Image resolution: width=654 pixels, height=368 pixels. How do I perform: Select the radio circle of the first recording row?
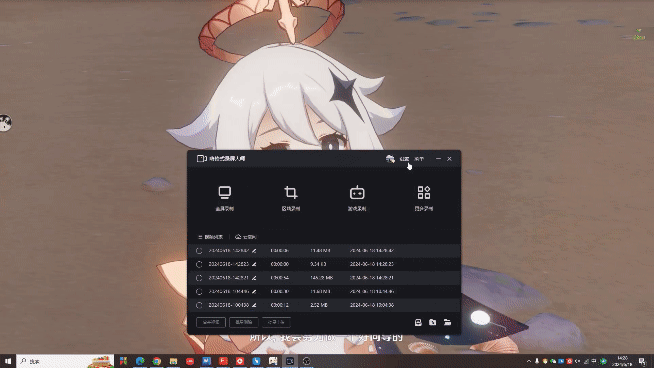click(199, 251)
